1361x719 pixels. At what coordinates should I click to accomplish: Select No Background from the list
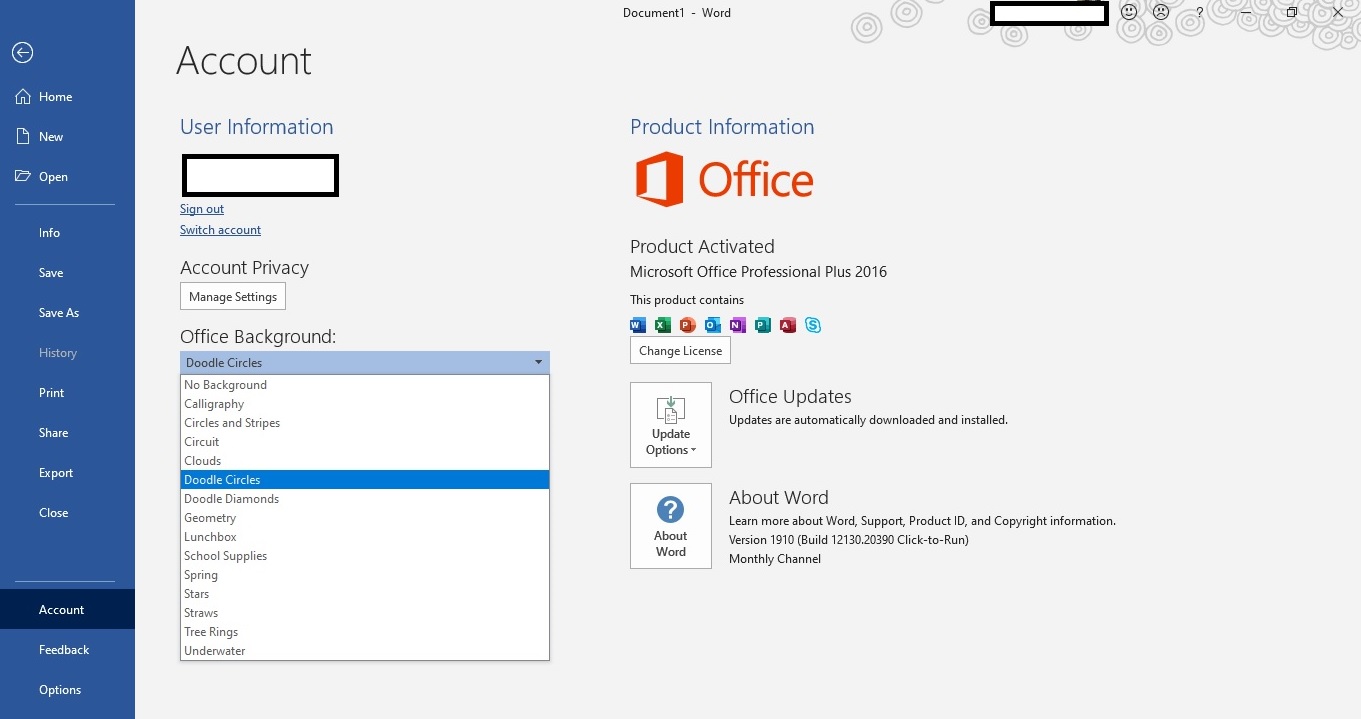[365, 385]
